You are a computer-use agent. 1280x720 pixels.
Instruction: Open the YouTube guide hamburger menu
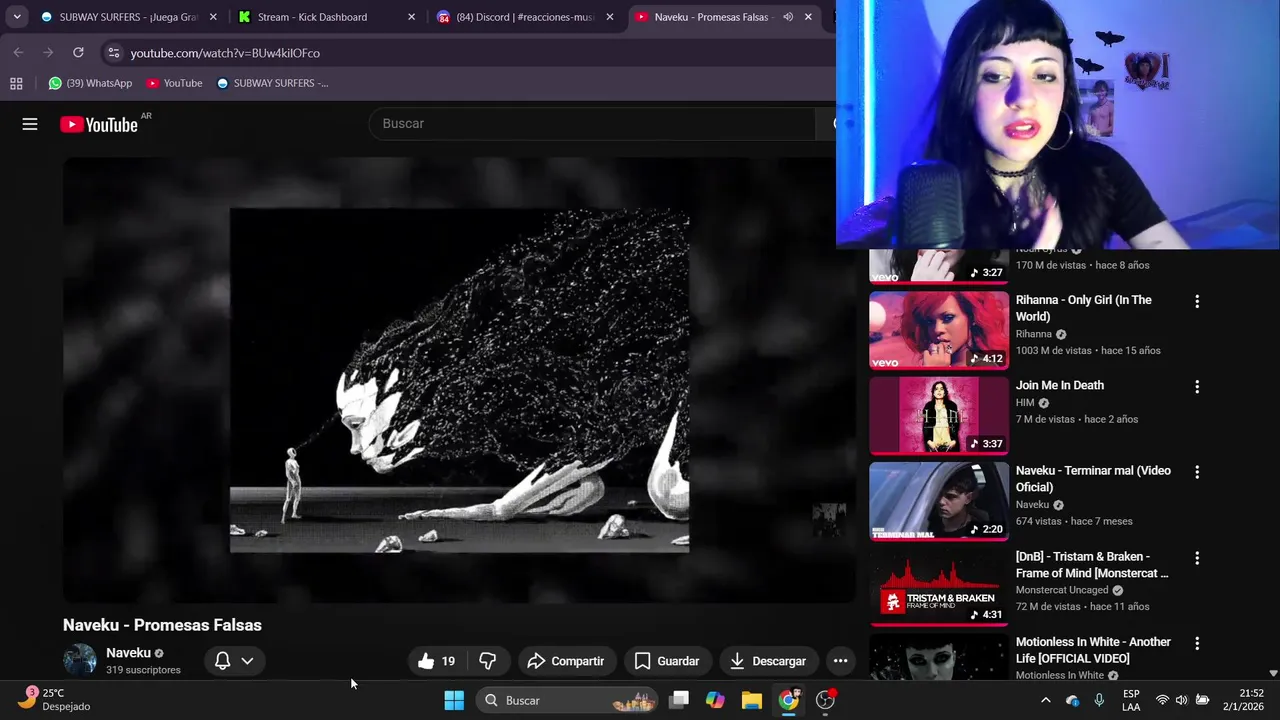(30, 124)
